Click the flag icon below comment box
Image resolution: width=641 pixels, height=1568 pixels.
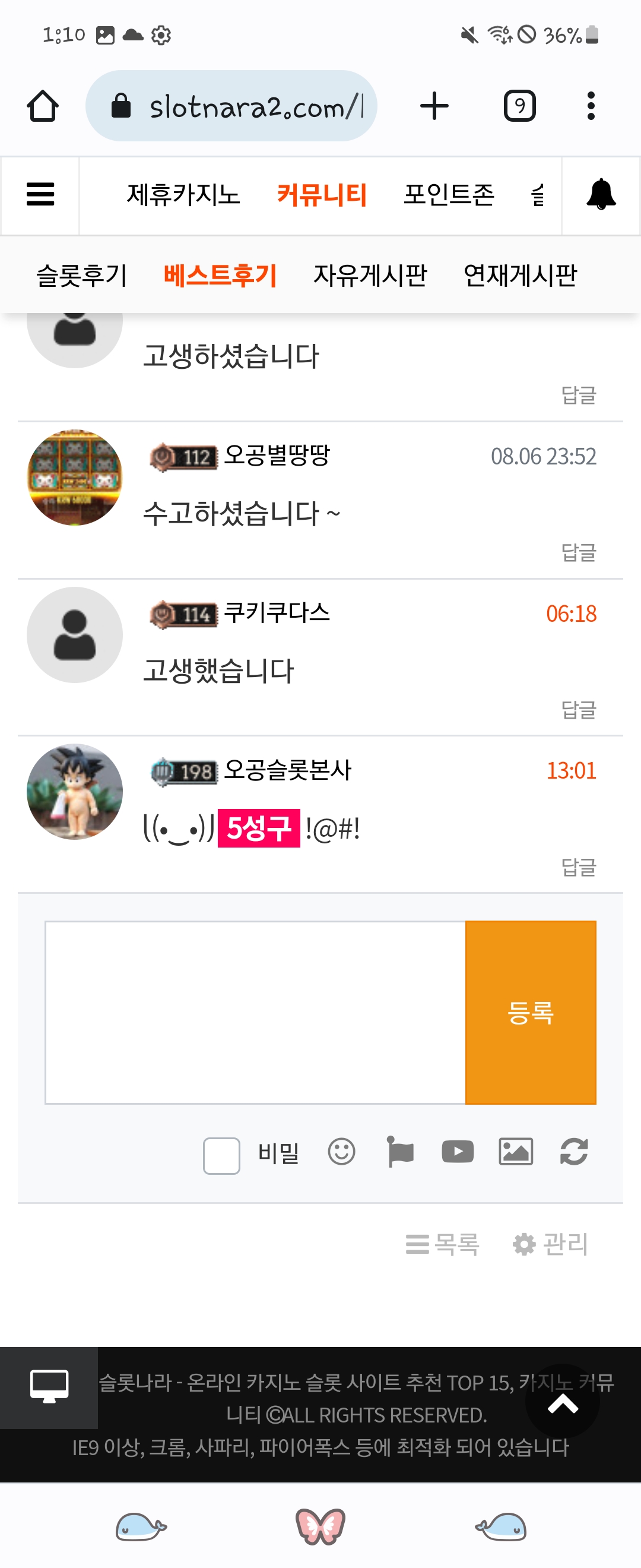point(399,1152)
